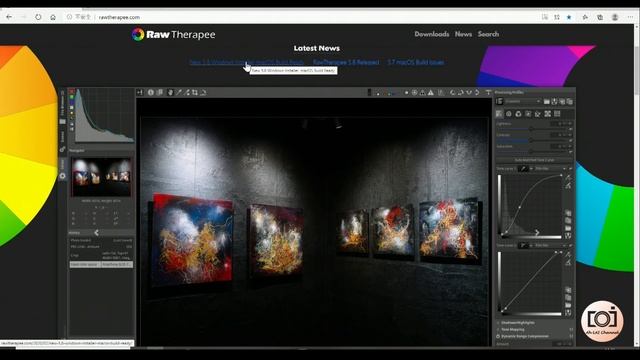Screen dimensions: 640x360
Task: Open the browser collections icon
Action: 600,17
